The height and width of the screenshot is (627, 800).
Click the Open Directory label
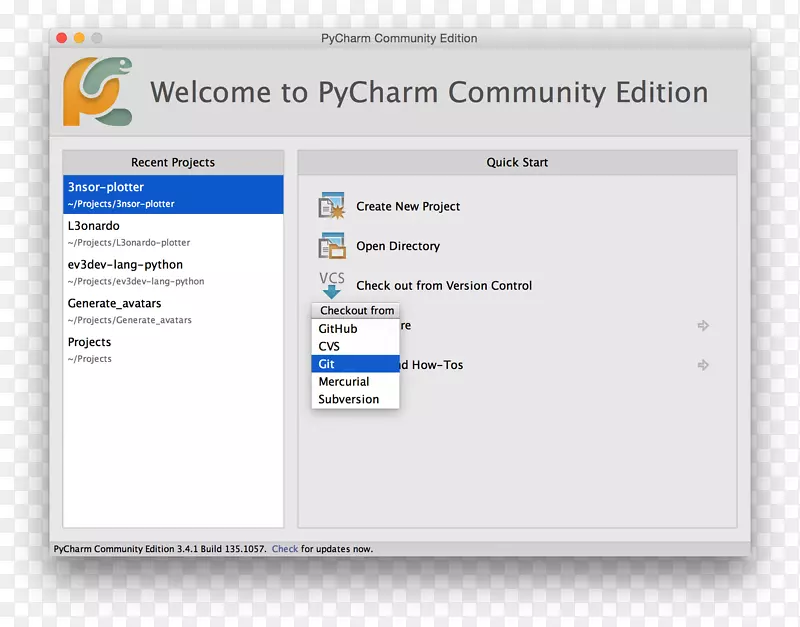pos(398,246)
